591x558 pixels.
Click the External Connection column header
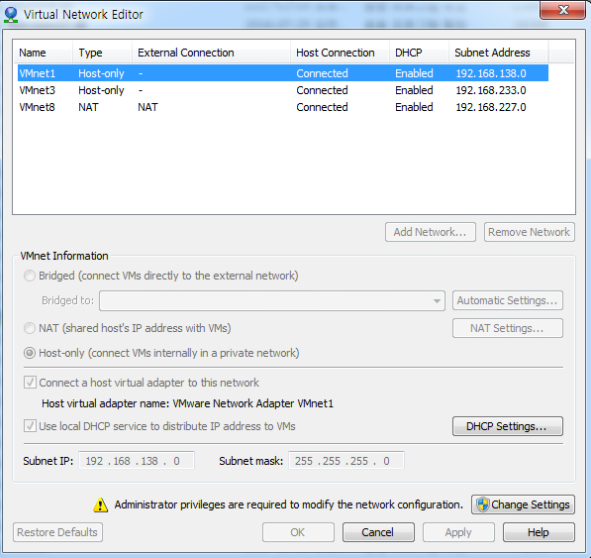(211, 52)
